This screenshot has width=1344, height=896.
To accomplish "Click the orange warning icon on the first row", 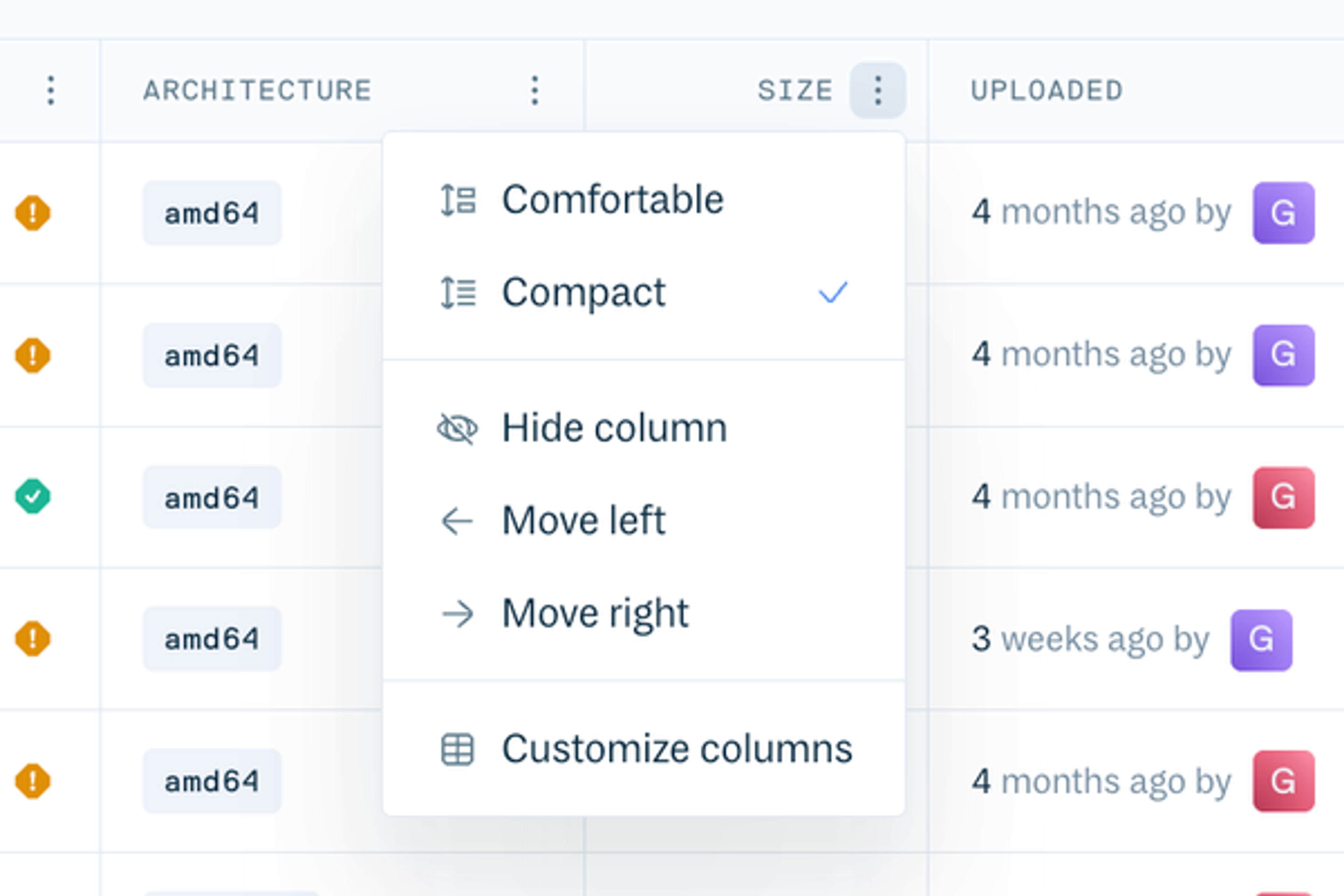I will [x=32, y=212].
